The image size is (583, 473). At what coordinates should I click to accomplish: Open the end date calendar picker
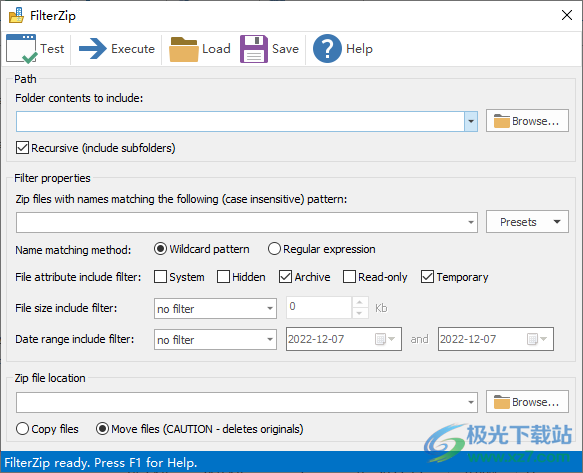point(537,339)
